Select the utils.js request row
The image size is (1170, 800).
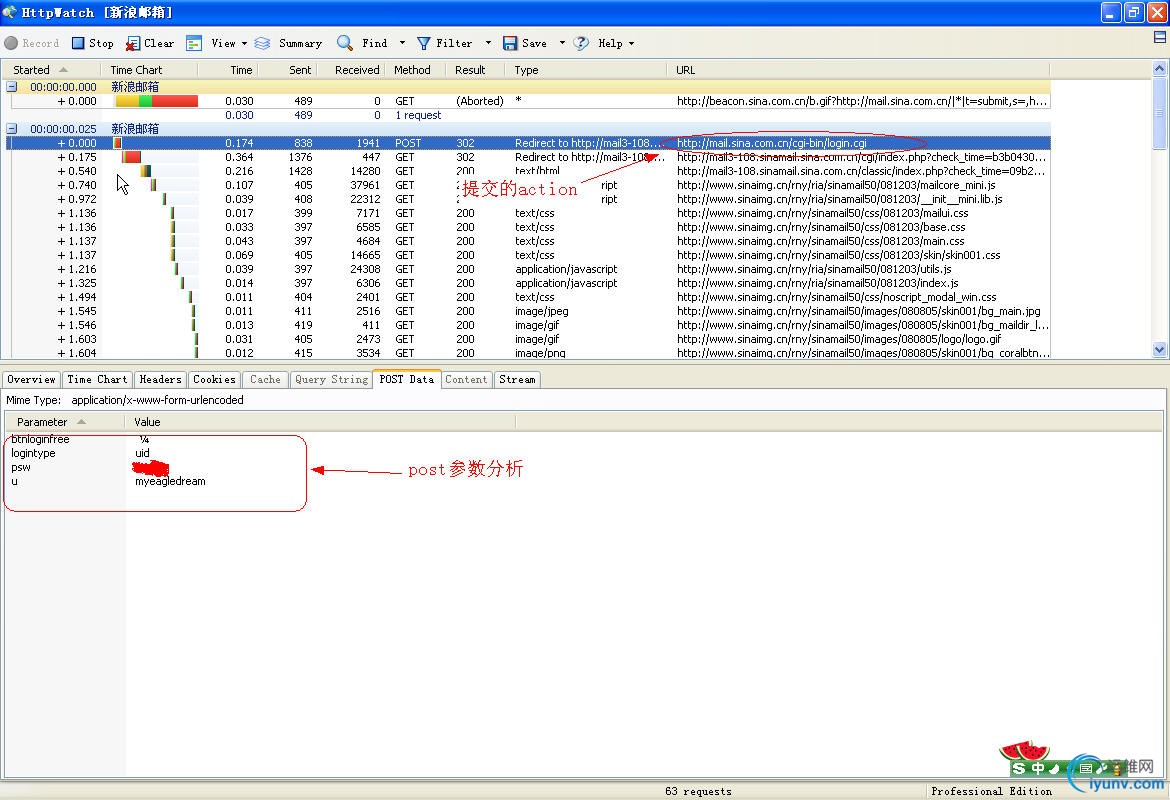(x=528, y=269)
